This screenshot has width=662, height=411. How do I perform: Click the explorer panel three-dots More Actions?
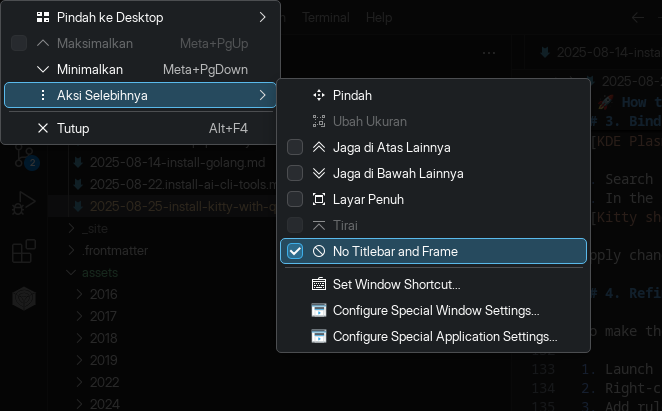489,53
